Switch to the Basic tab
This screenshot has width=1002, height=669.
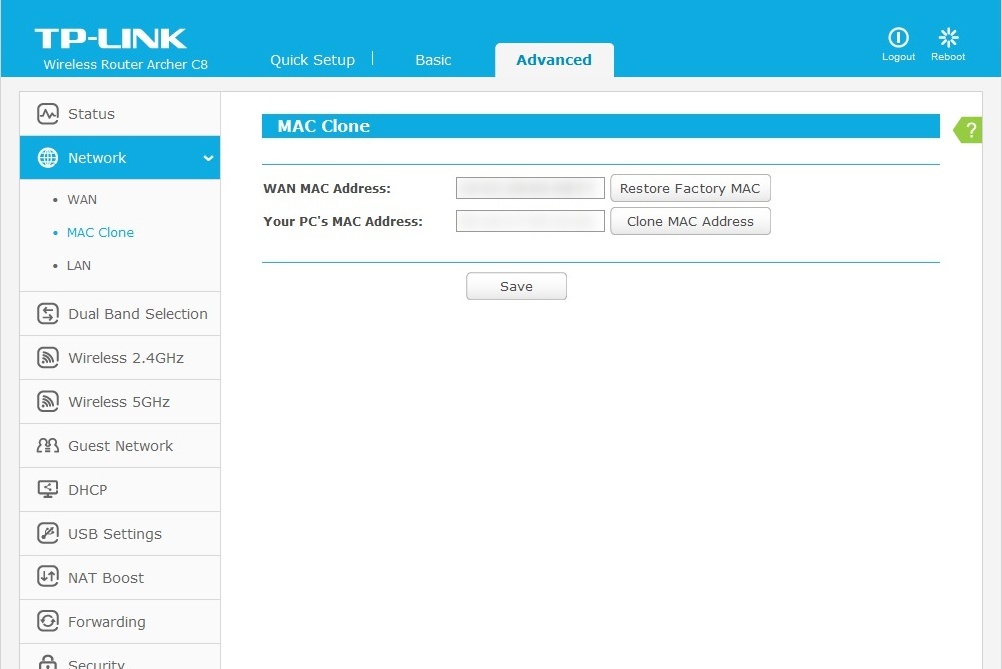coord(433,60)
